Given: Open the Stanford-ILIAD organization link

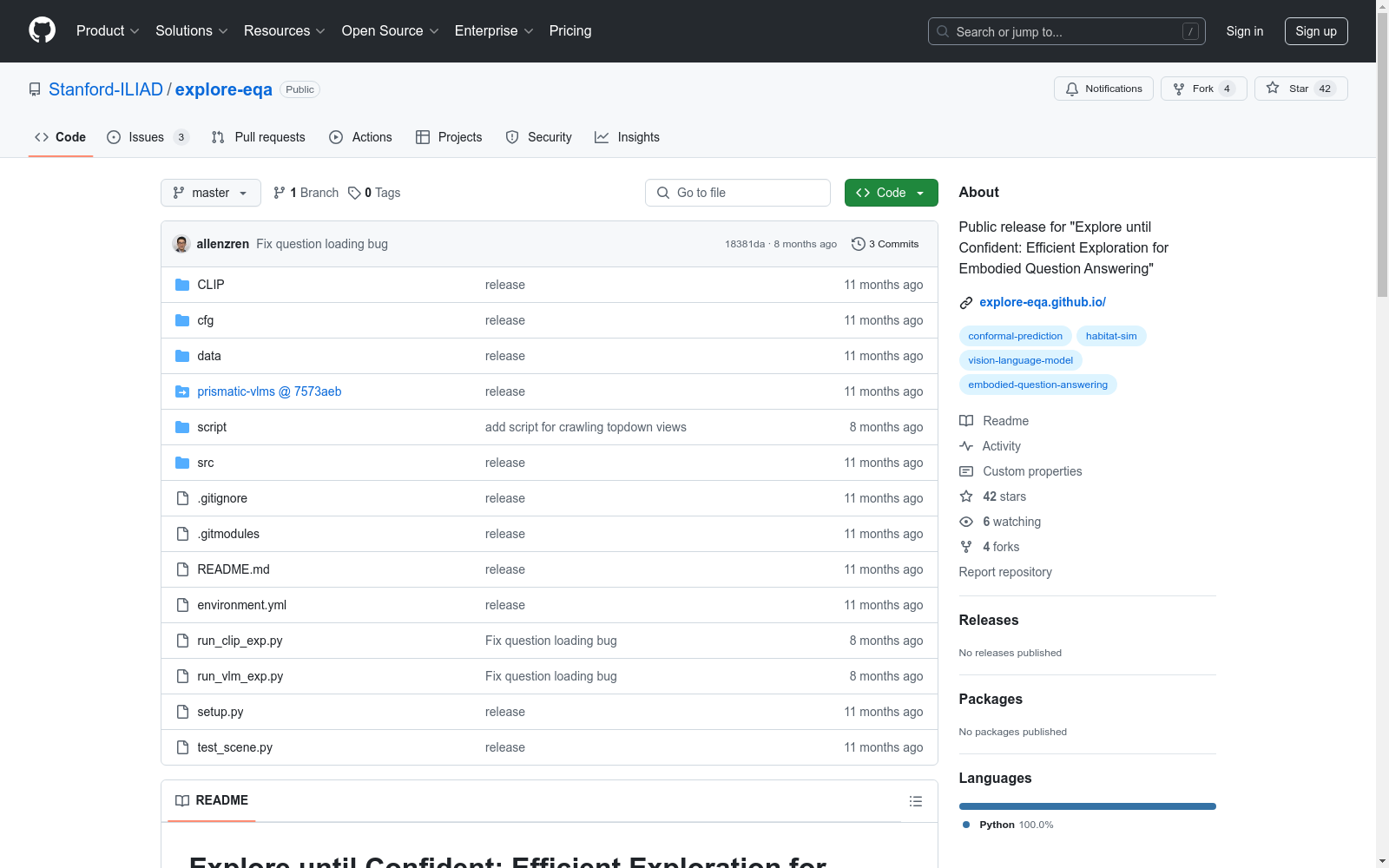Looking at the screenshot, I should point(106,89).
